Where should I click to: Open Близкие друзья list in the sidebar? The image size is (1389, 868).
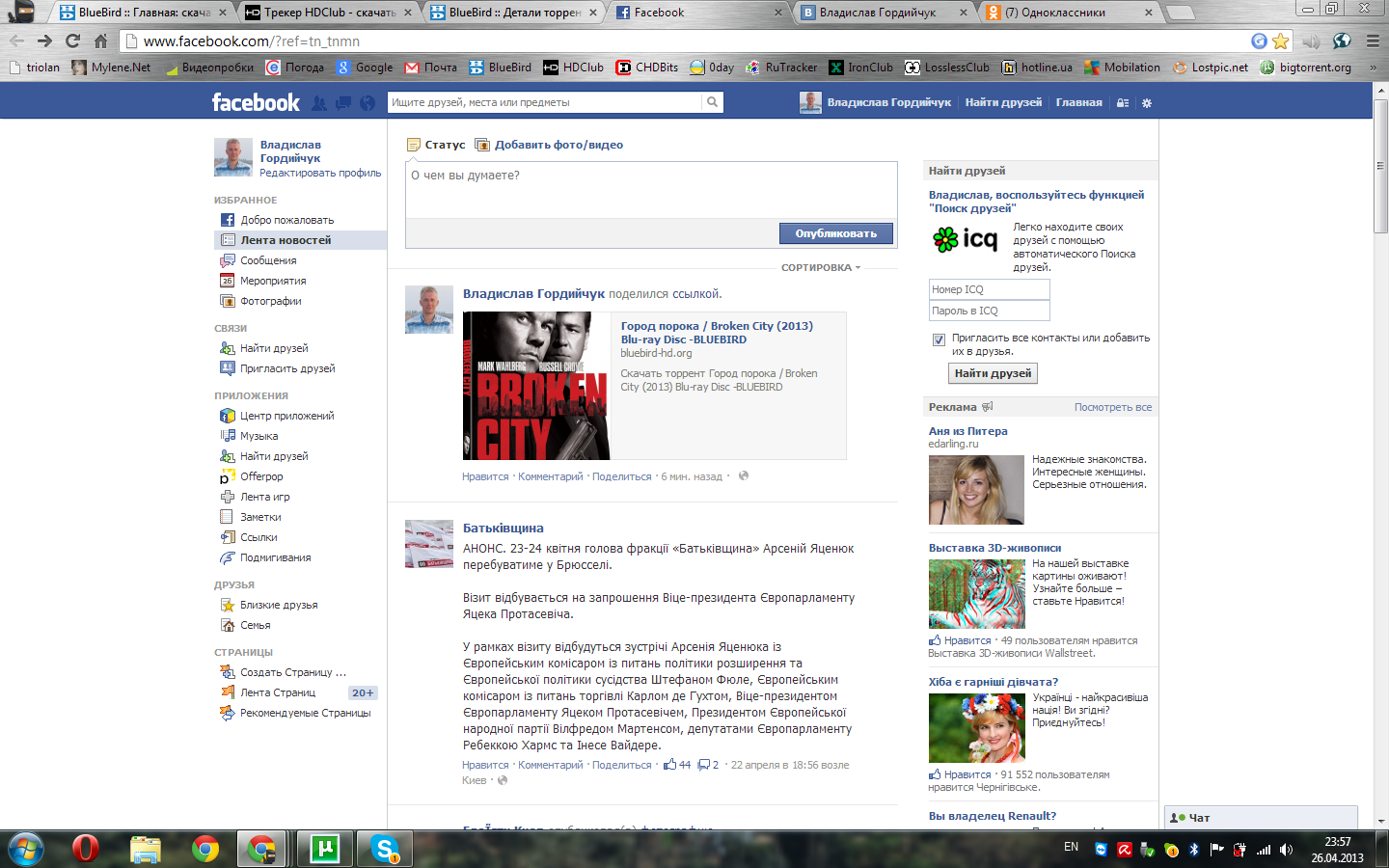[x=269, y=605]
